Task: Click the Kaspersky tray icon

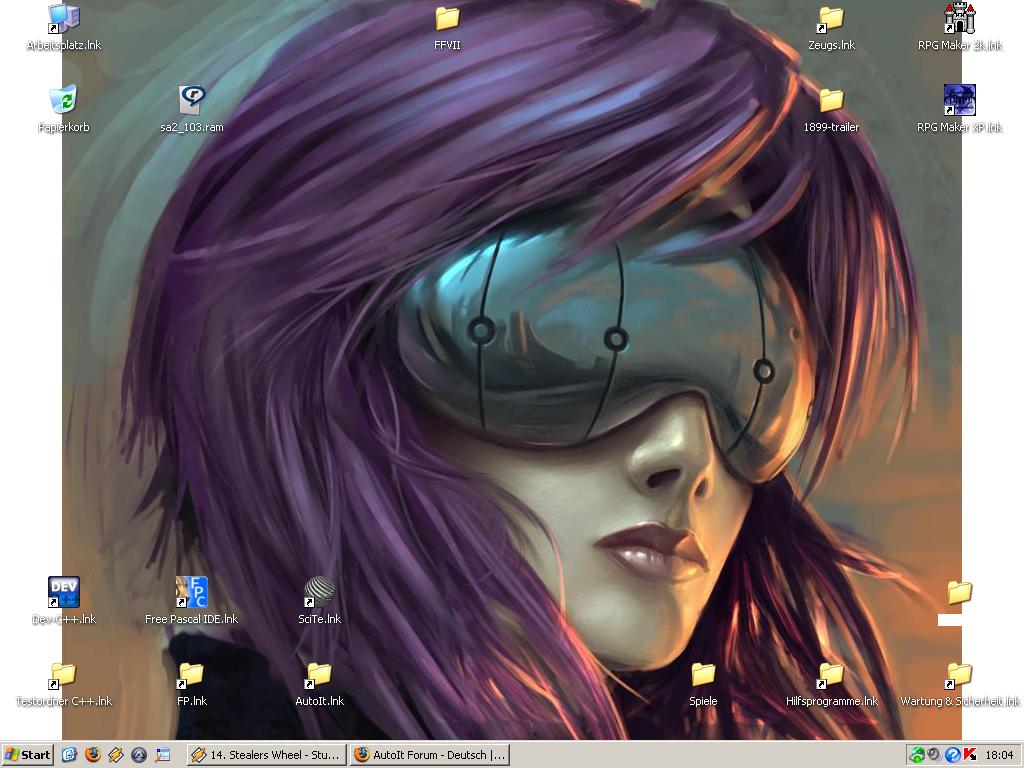Action: [970, 755]
